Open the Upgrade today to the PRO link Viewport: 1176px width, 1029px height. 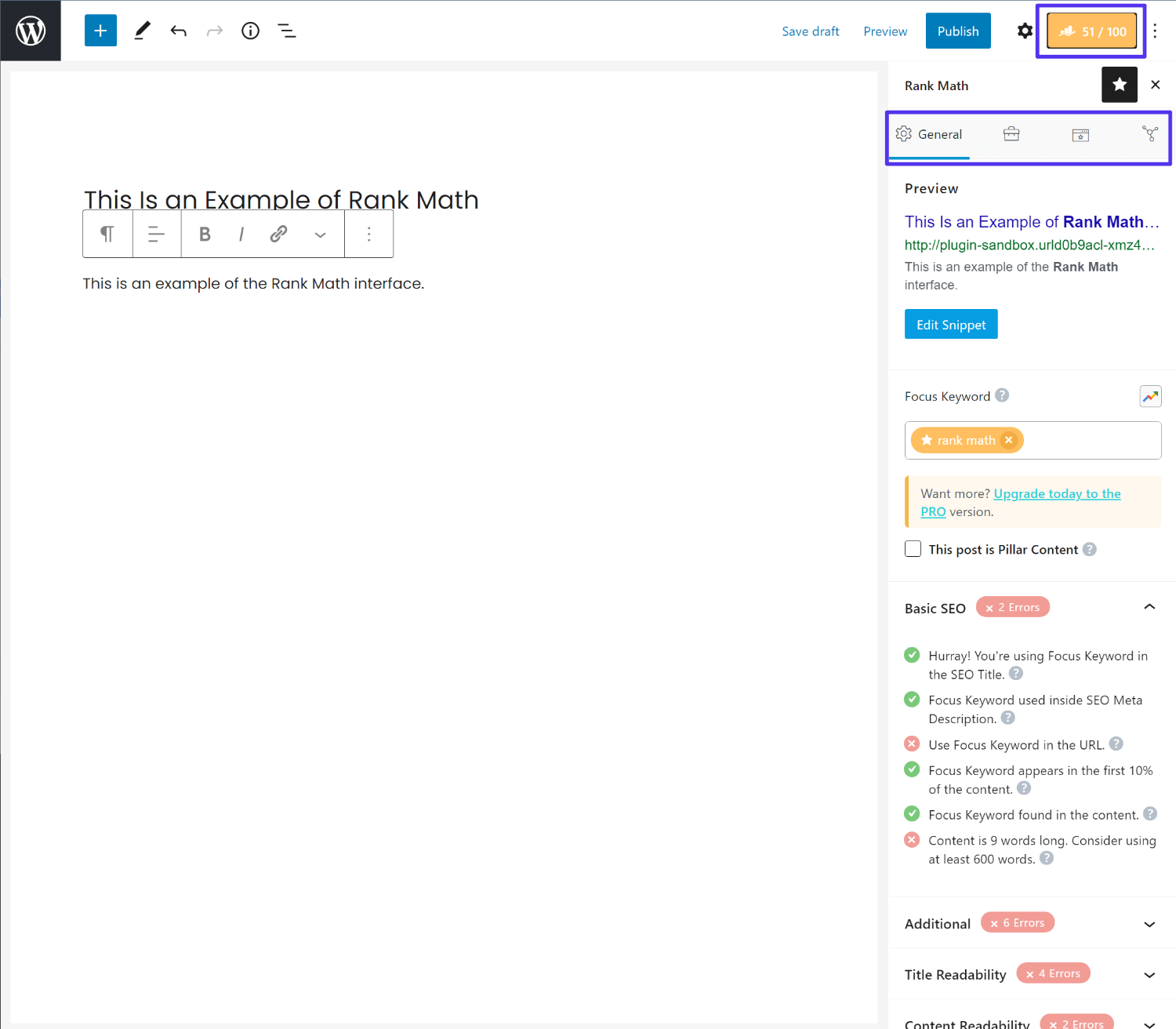(x=1057, y=493)
